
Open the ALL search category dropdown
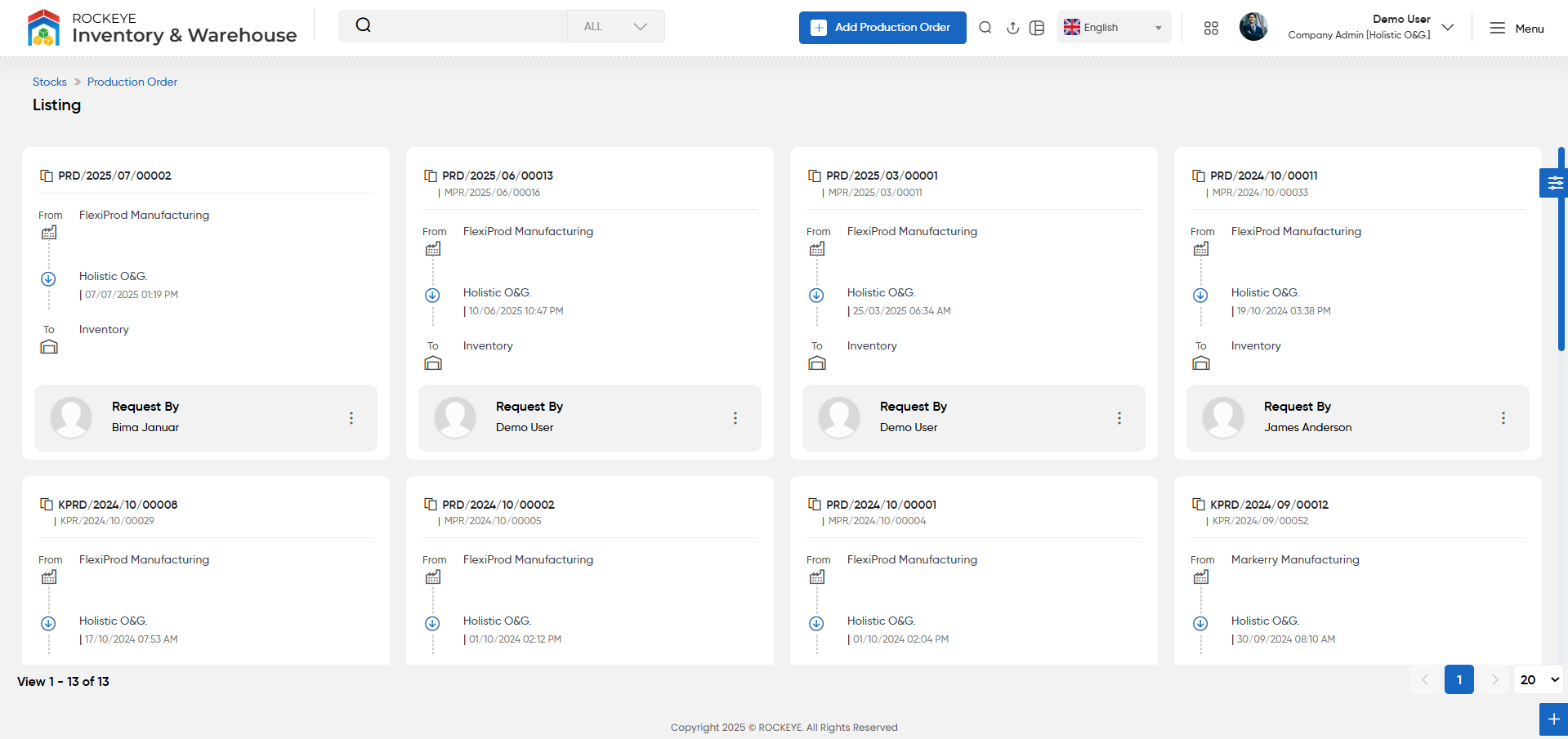point(616,26)
